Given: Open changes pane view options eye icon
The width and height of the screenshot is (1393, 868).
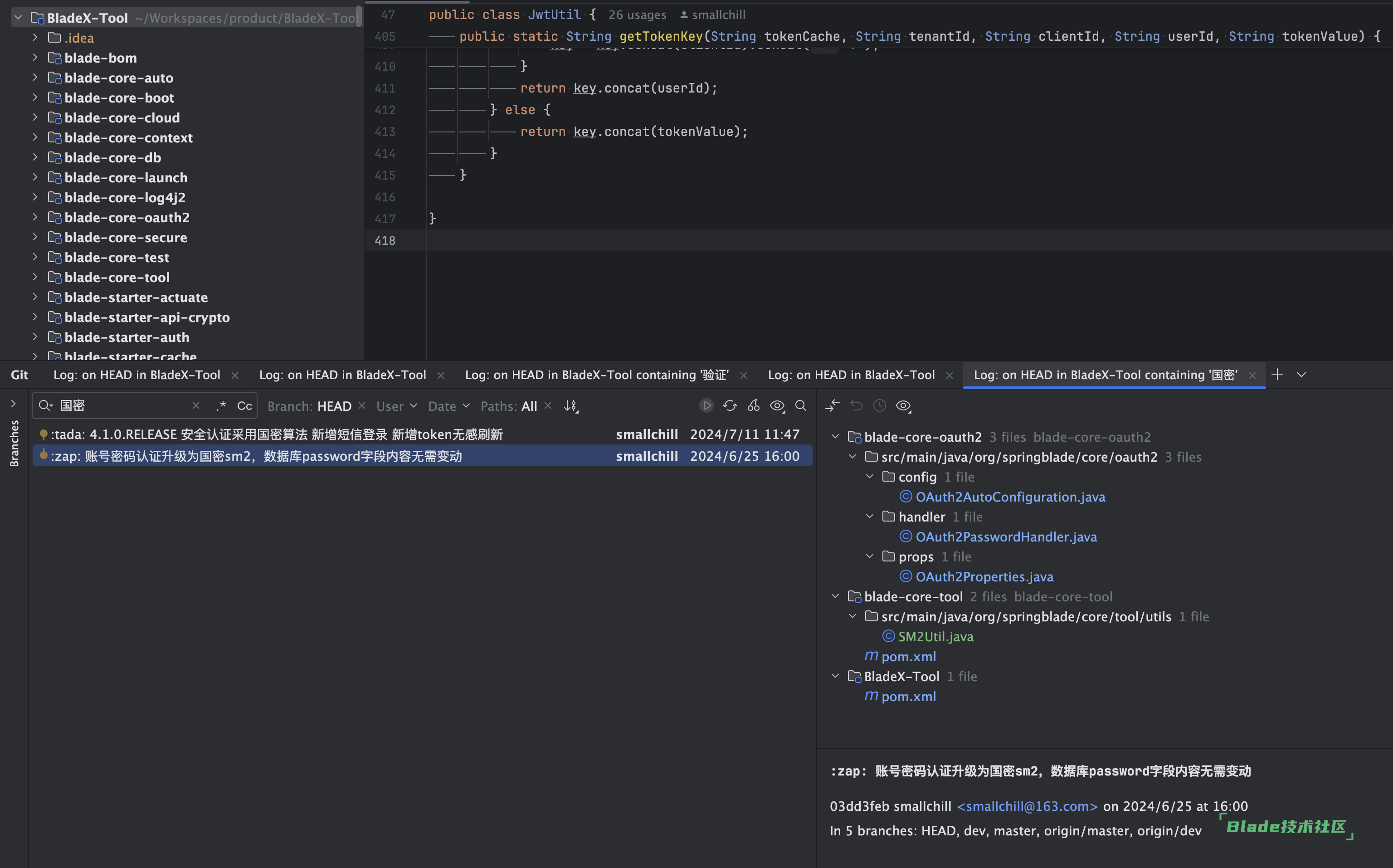Looking at the screenshot, I should click(903, 406).
